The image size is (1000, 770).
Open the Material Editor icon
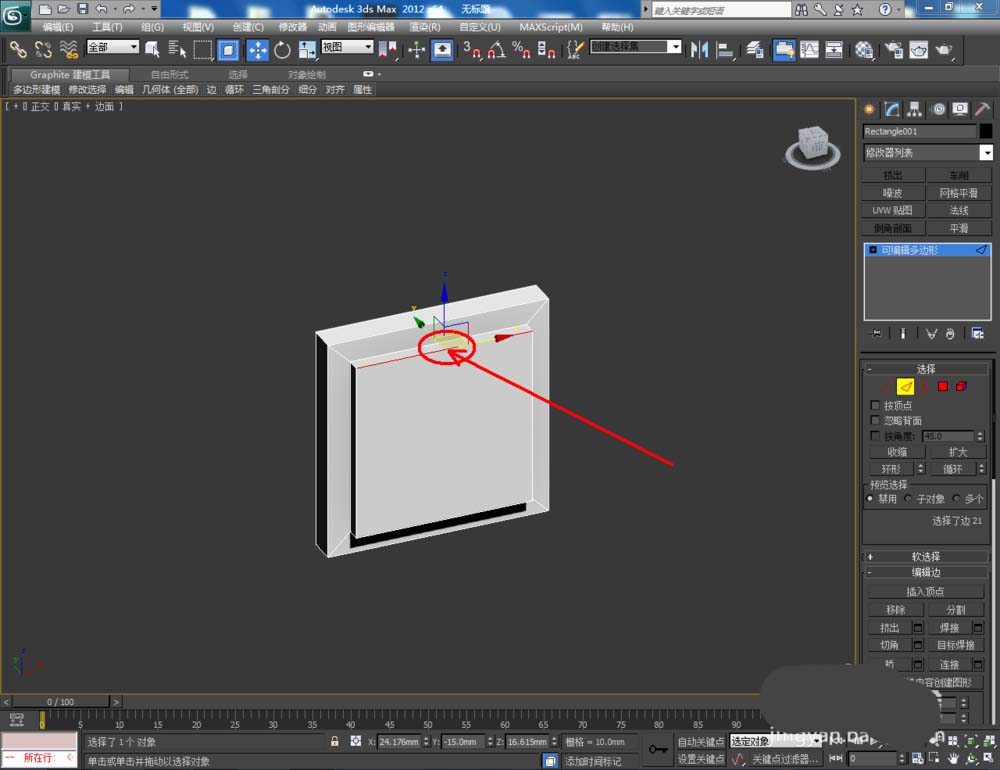(864, 50)
